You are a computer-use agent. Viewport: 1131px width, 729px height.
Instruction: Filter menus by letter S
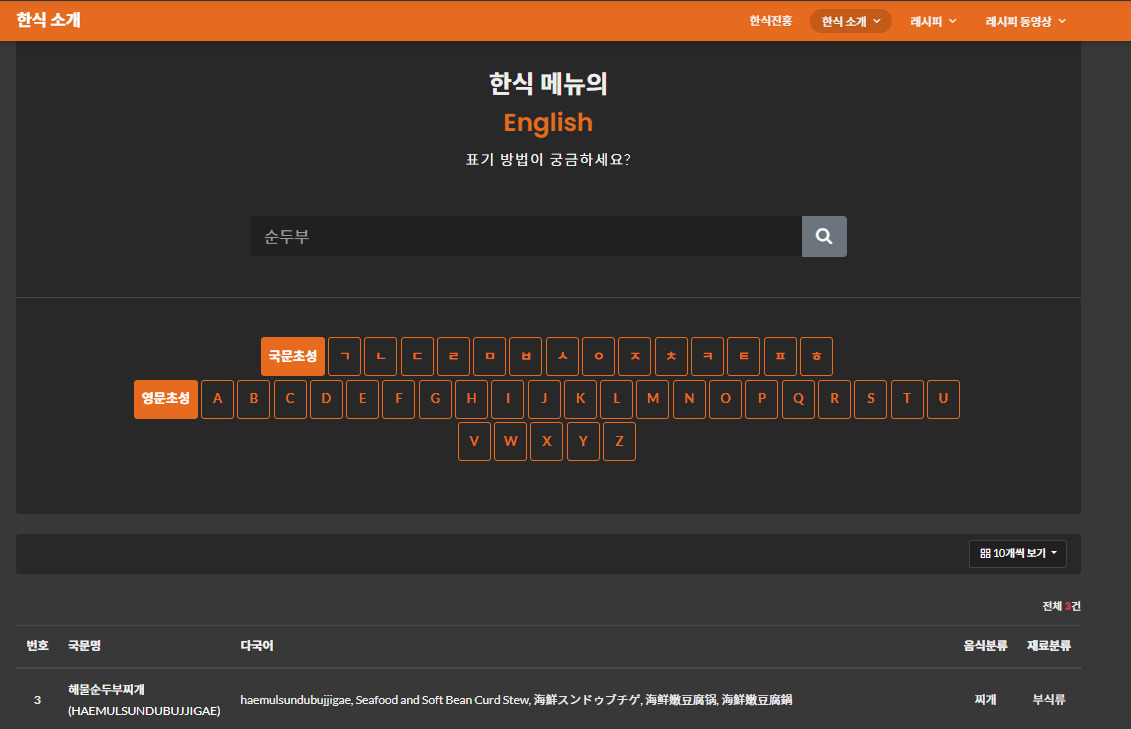[x=871, y=399]
